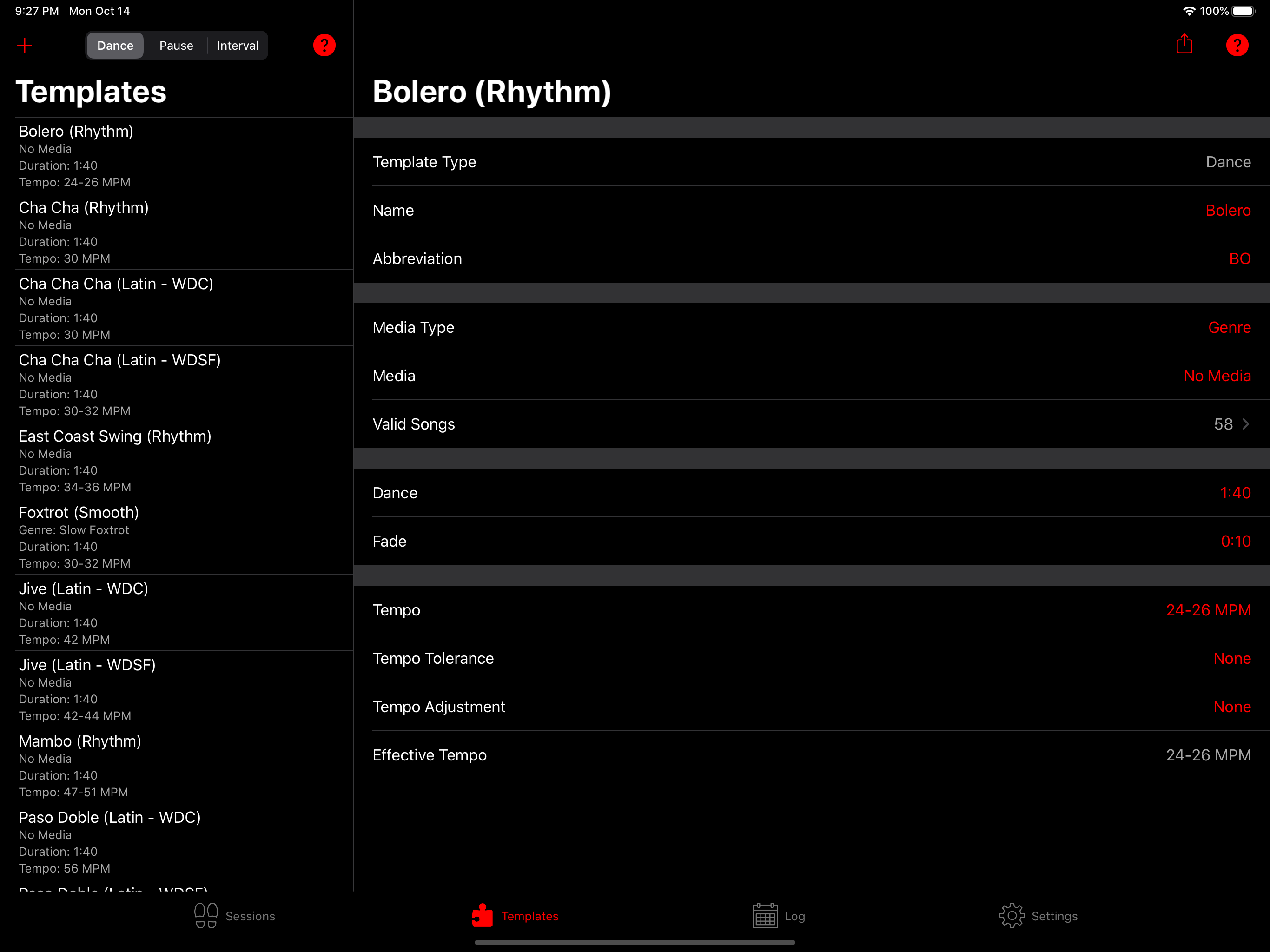The image size is (1270, 952).
Task: Check the battery status indicator
Action: (1243, 11)
